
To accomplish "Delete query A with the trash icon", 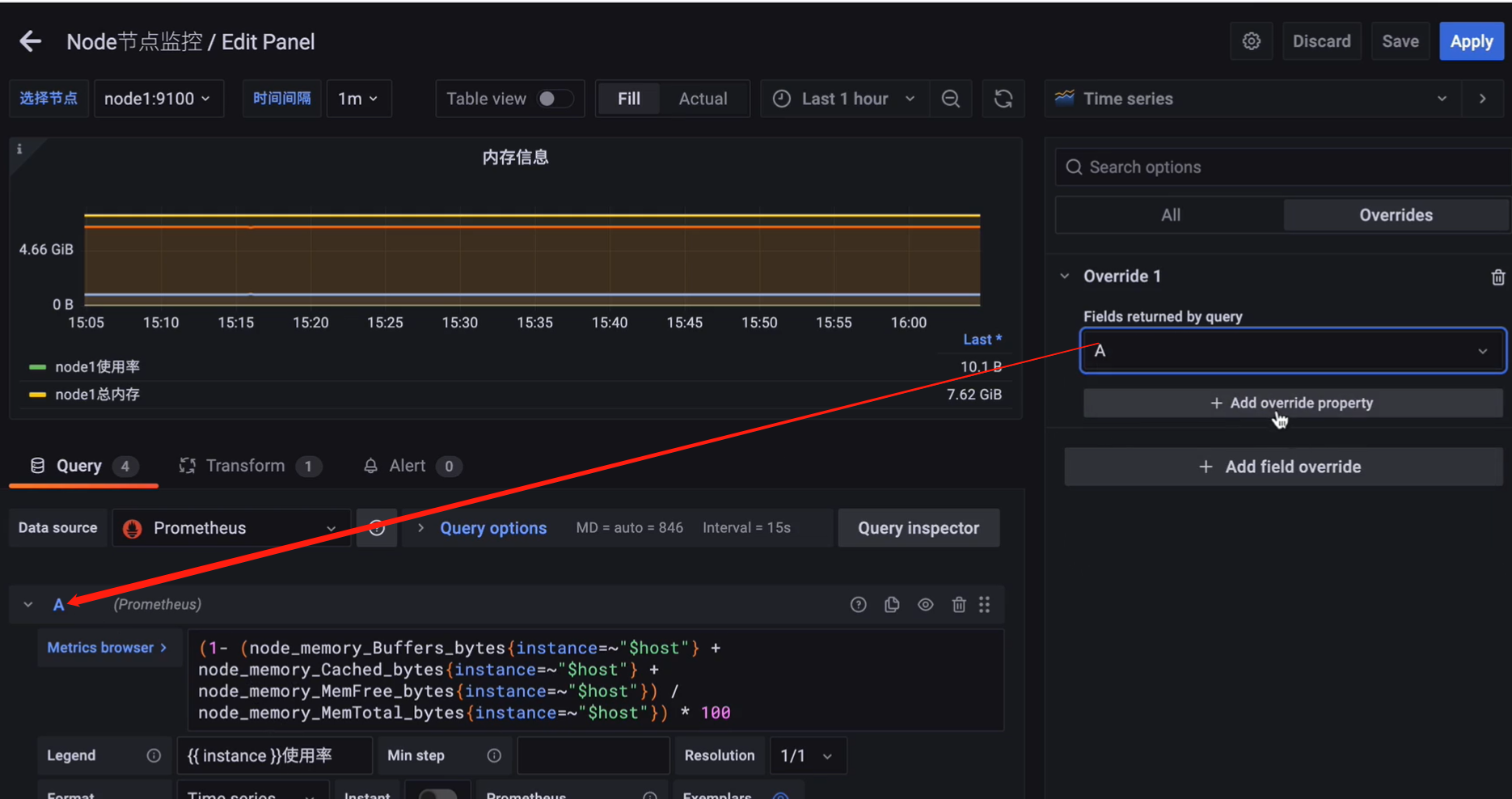I will click(x=959, y=604).
